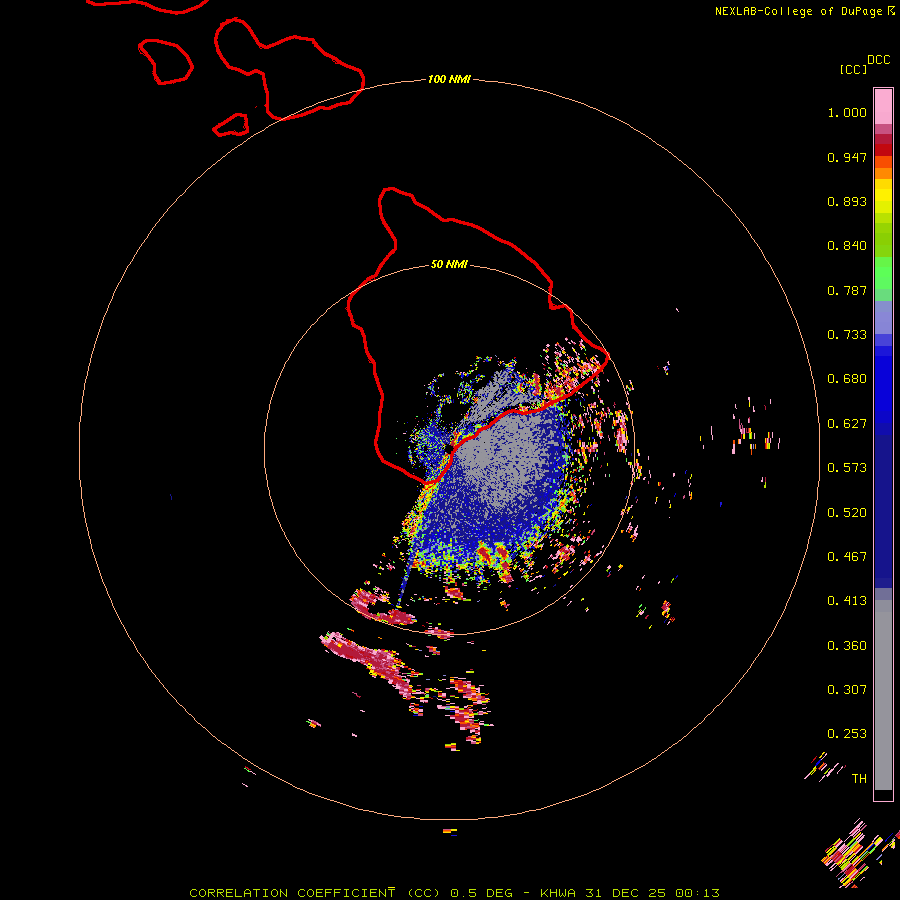This screenshot has width=900, height=900.
Task: Click the CORRELATION COEFFICIENT caption title
Action: coord(292,893)
